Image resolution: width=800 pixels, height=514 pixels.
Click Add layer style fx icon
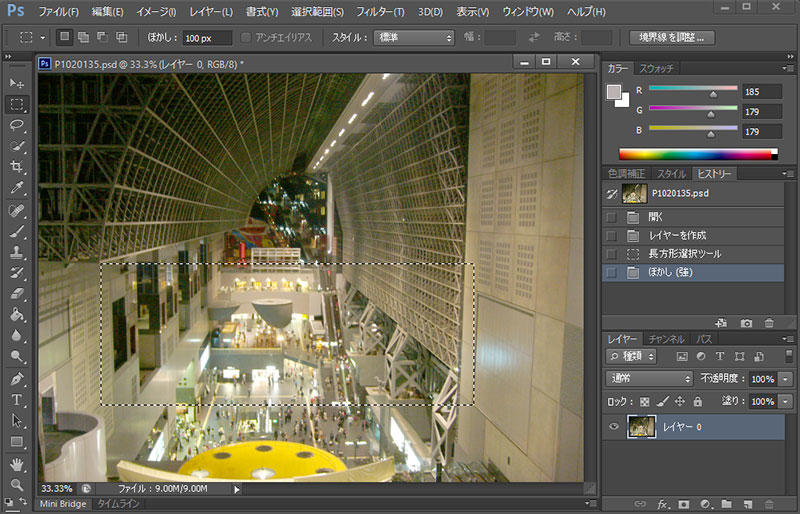tap(662, 504)
